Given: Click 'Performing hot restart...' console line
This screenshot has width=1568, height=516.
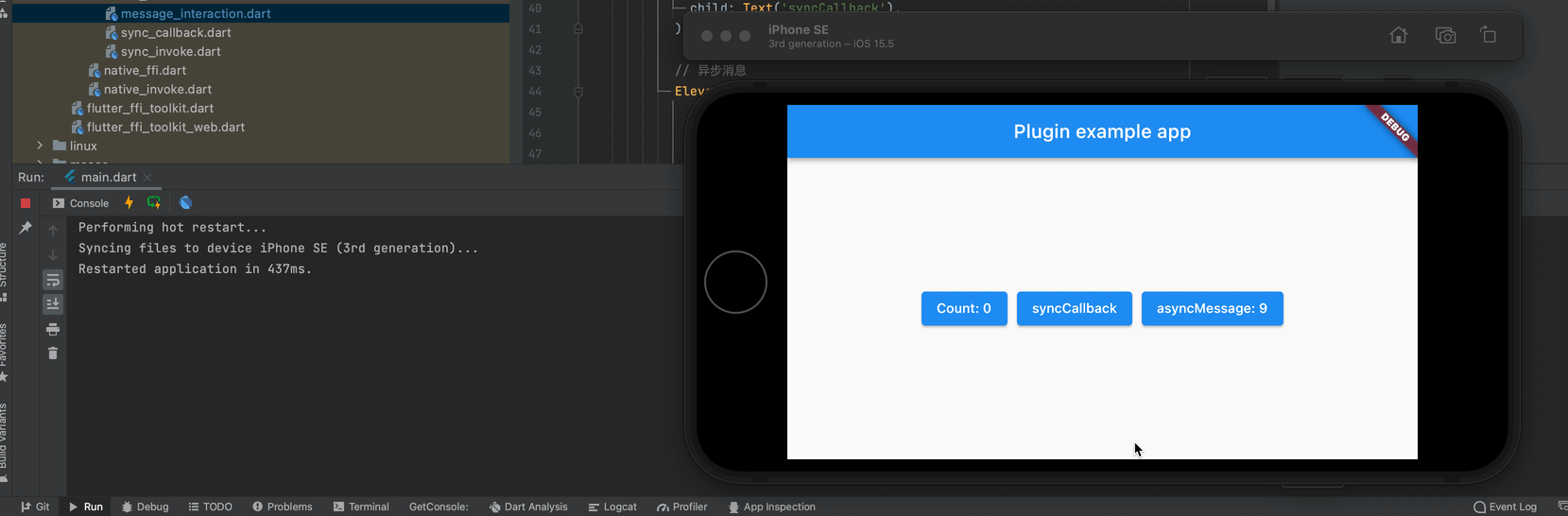Looking at the screenshot, I should pyautogui.click(x=172, y=228).
